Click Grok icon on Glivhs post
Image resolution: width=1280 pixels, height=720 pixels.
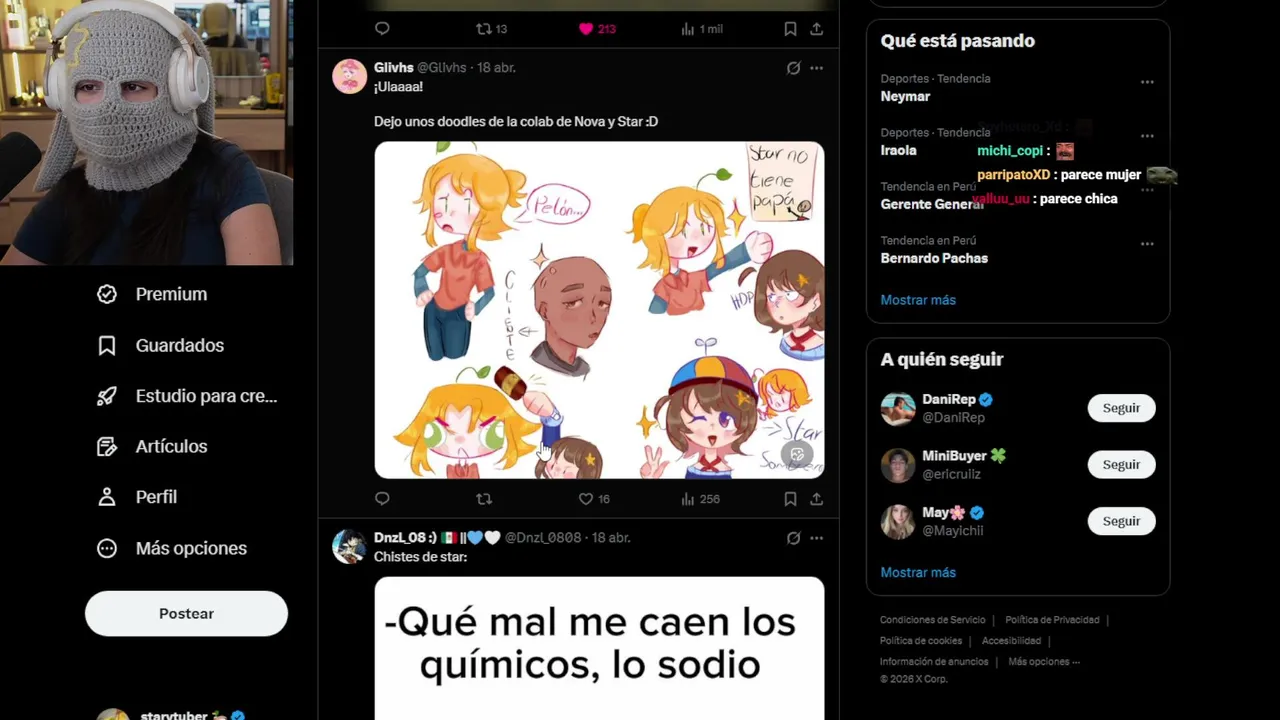point(793,68)
